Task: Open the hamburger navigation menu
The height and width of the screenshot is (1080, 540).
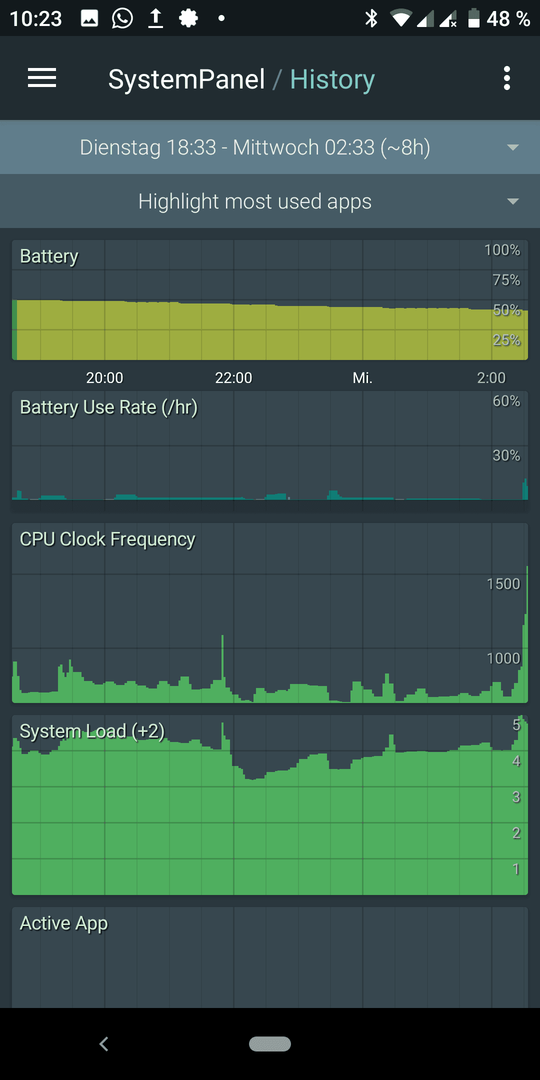Action: click(41, 79)
